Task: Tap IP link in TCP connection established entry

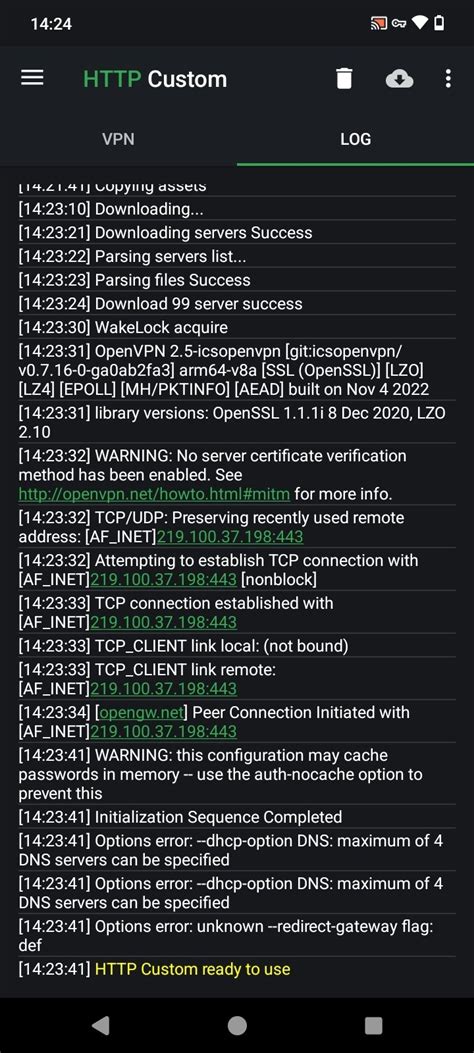Action: [164, 623]
